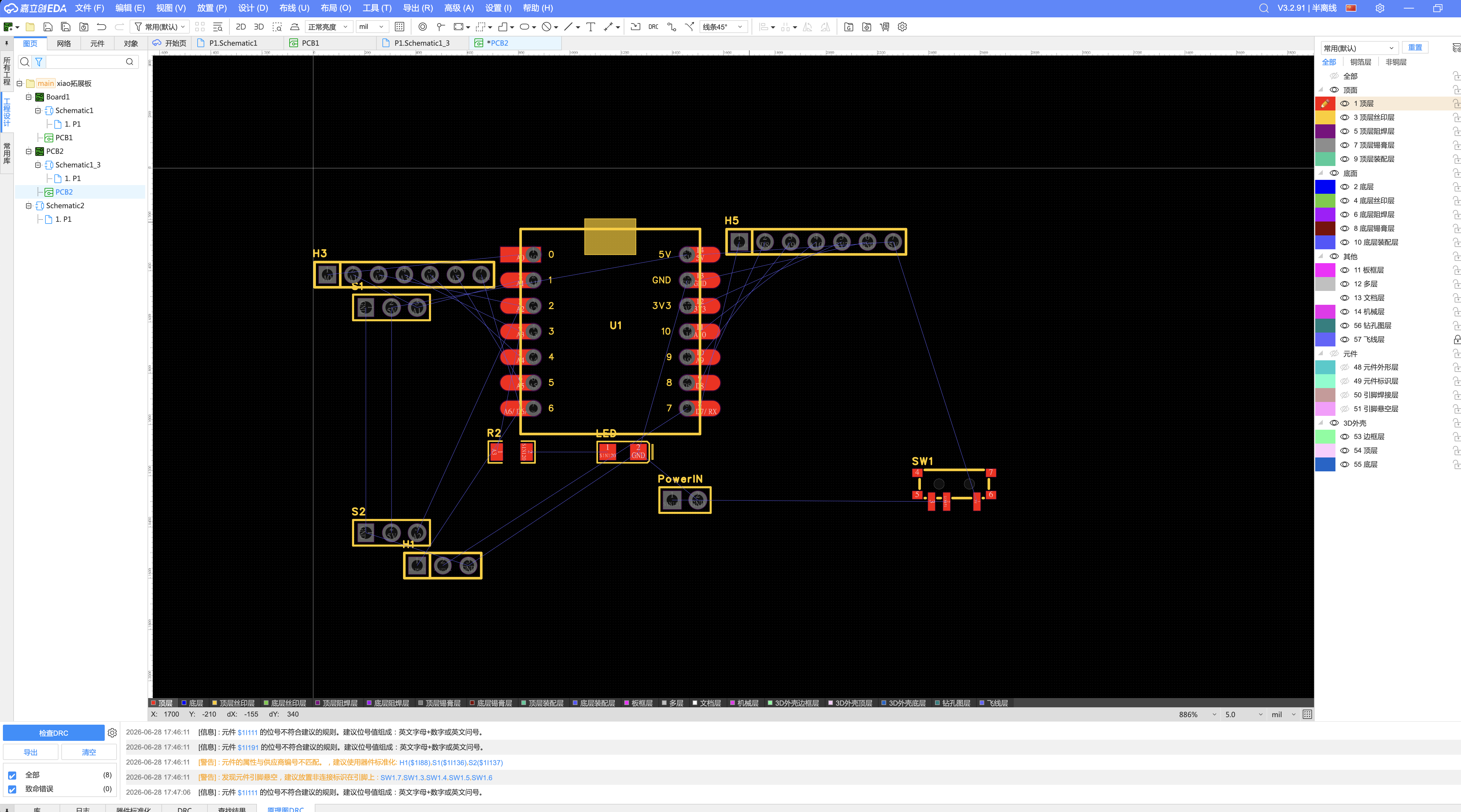Click the 检查DRC button
The width and height of the screenshot is (1461, 812).
coord(54,732)
